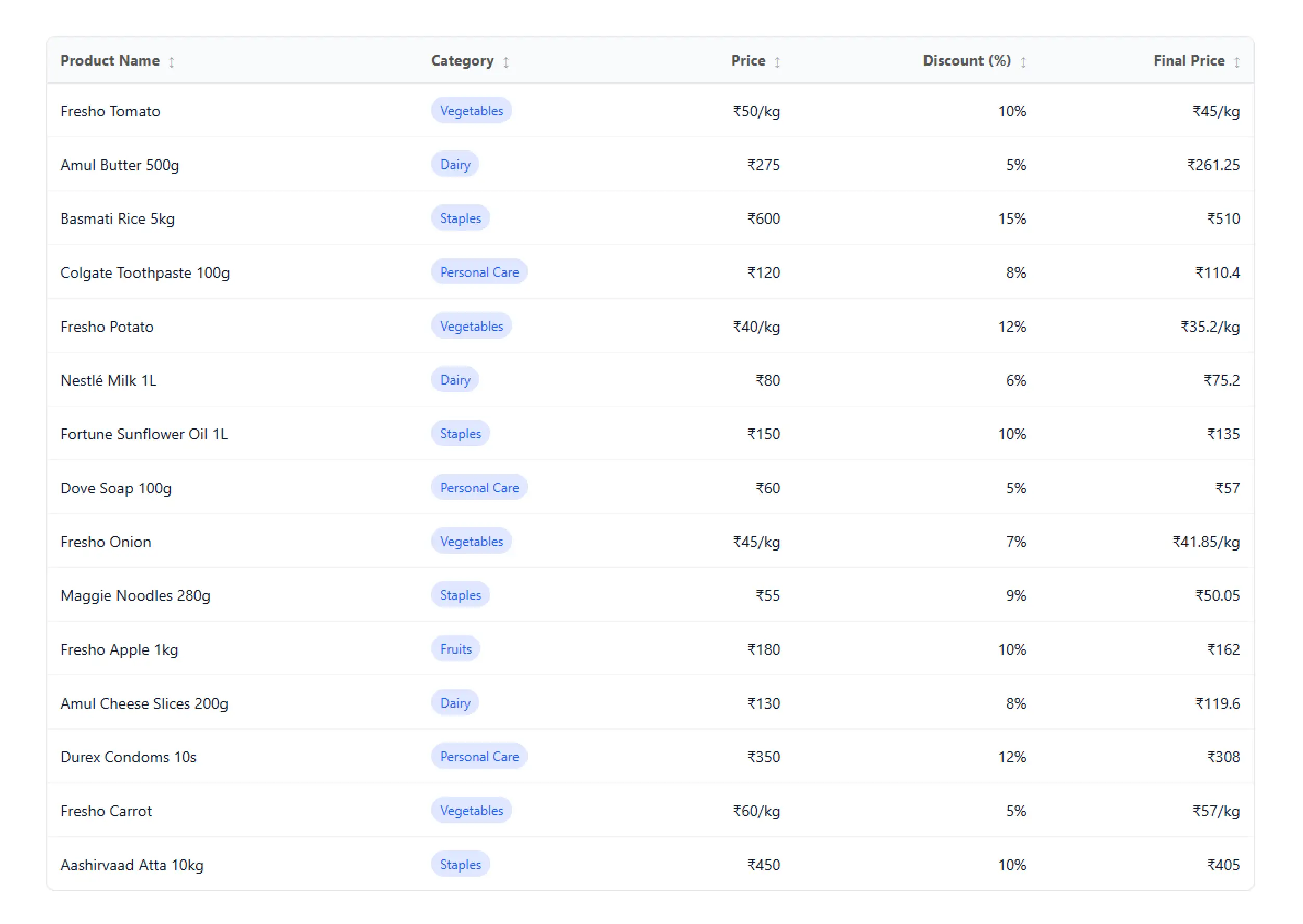
Task: Select the Staples badge for Basmati Rice
Action: 460,218
